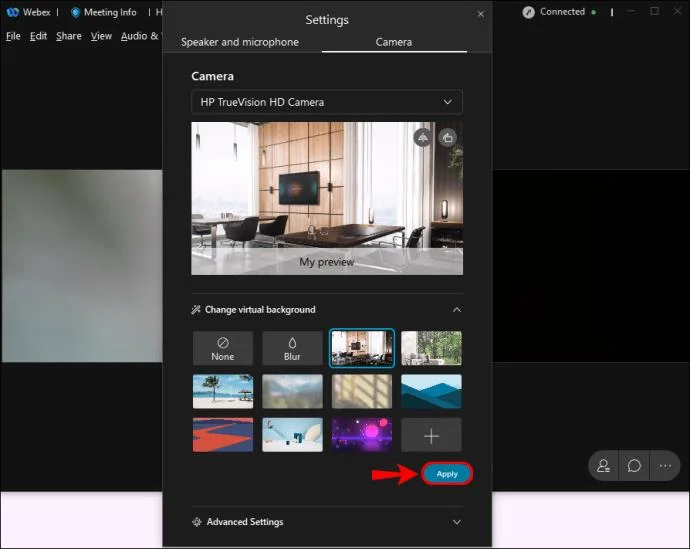Open Meeting Info shield icon

(x=75, y=12)
